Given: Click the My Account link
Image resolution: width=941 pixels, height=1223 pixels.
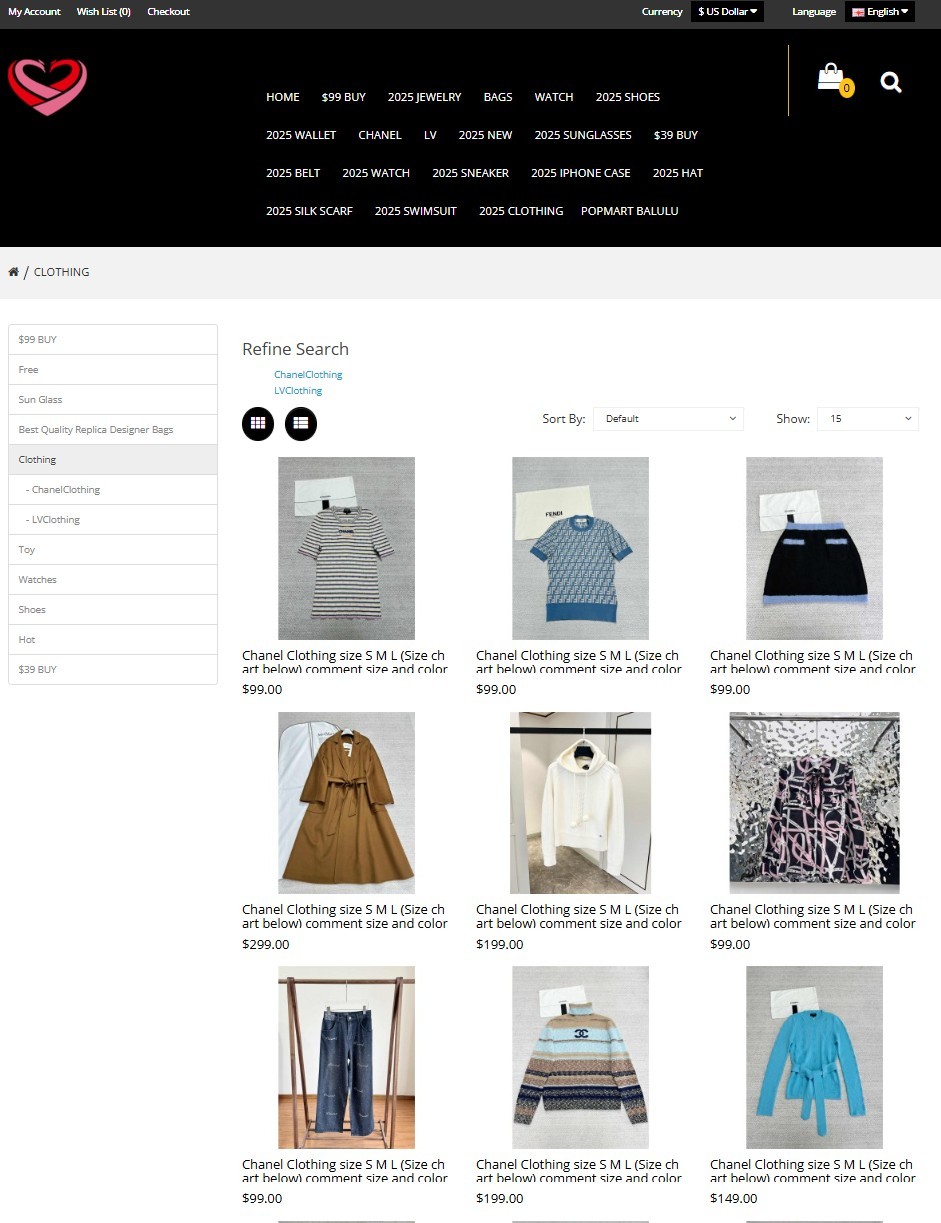Looking at the screenshot, I should 35,12.
